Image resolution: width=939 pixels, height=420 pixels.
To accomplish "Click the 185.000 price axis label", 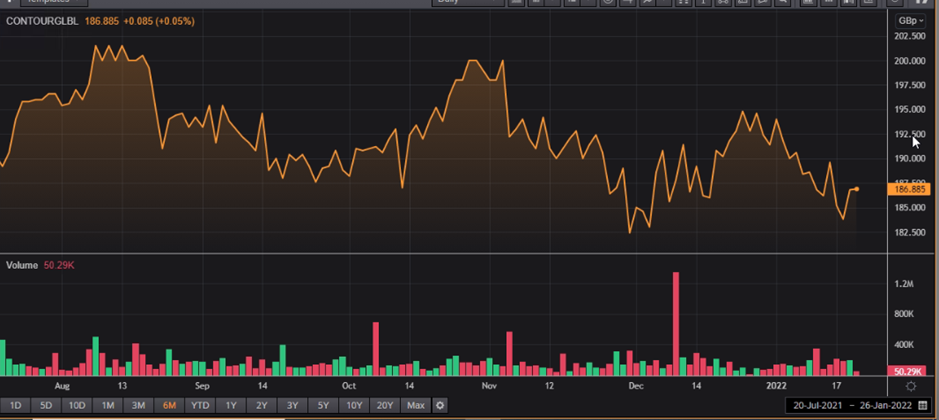I will [x=910, y=208].
